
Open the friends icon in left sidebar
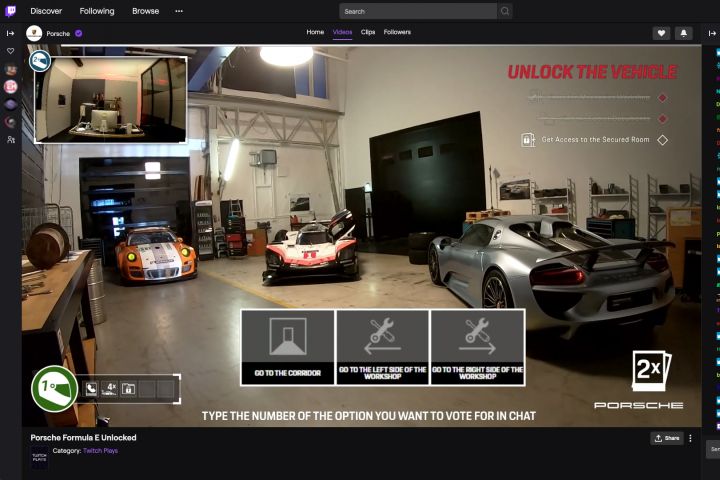(x=10, y=140)
